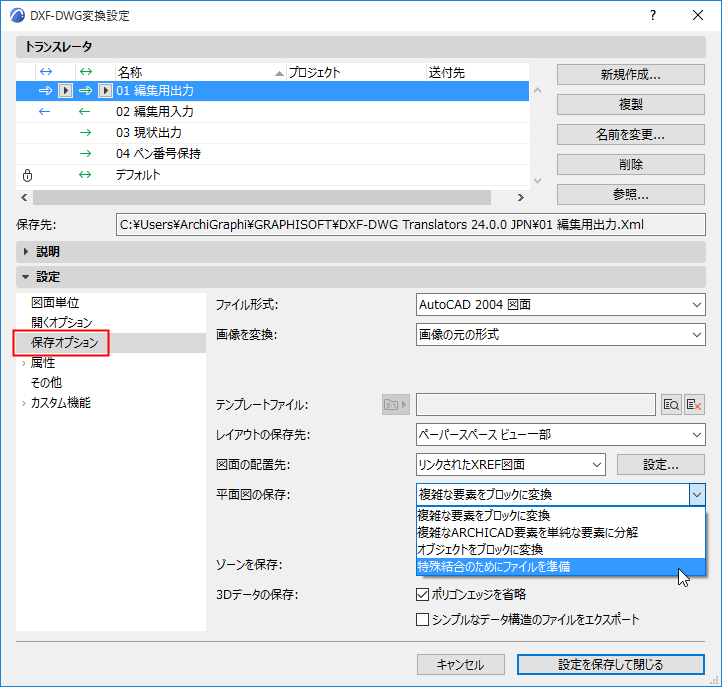Click the template file browse icon
This screenshot has width=722, height=687.
coord(671,405)
